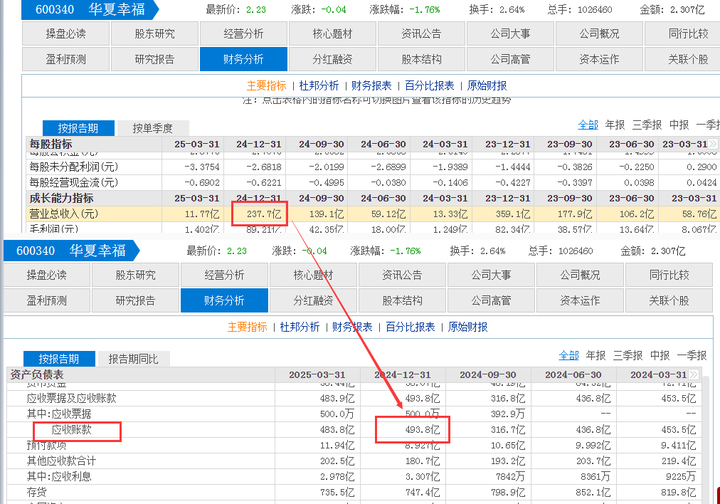Click 杜邦分析 link in upper screenshot
The width and height of the screenshot is (720, 504).
(x=319, y=86)
